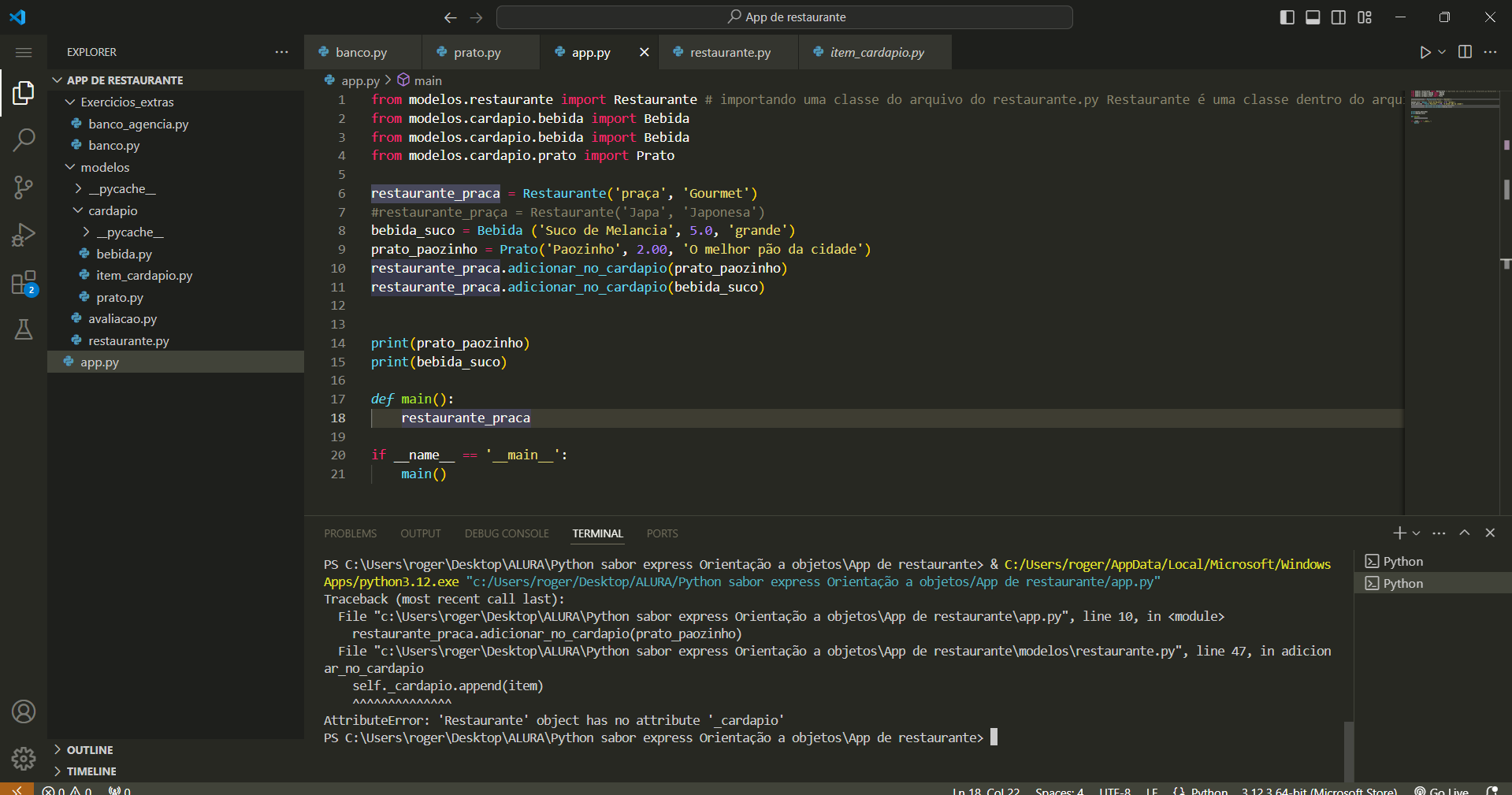The height and width of the screenshot is (795, 1512).
Task: Open the Testing flask view
Action: [x=24, y=329]
